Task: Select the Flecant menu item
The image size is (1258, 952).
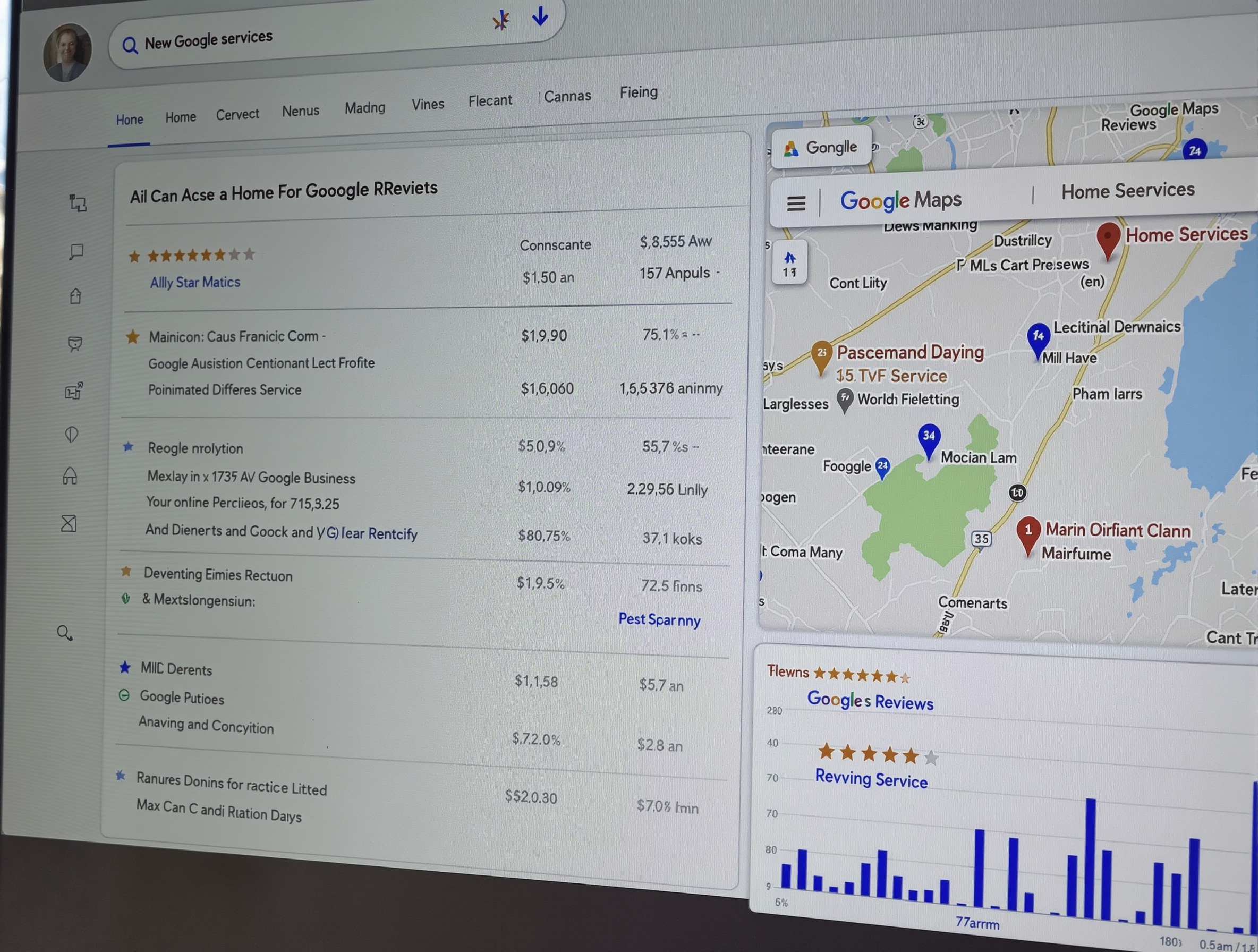Action: click(490, 100)
